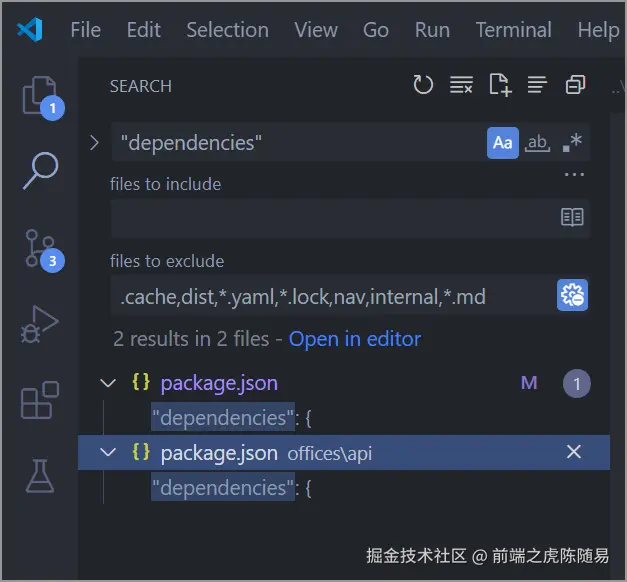This screenshot has width=627, height=582.
Task: Open the Testing flask icon
Action: tap(40, 476)
